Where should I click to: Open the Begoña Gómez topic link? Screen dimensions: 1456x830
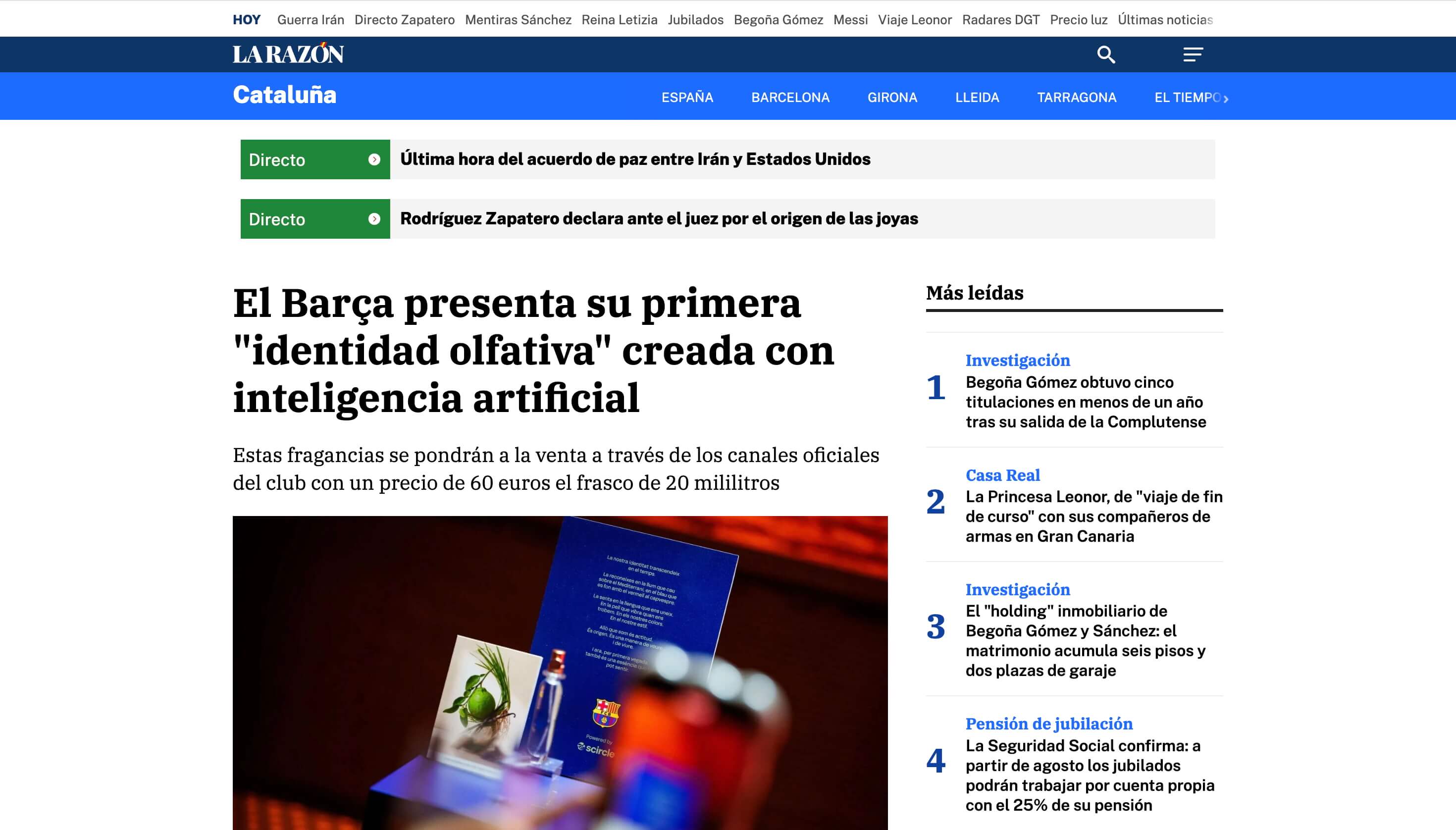click(x=778, y=20)
